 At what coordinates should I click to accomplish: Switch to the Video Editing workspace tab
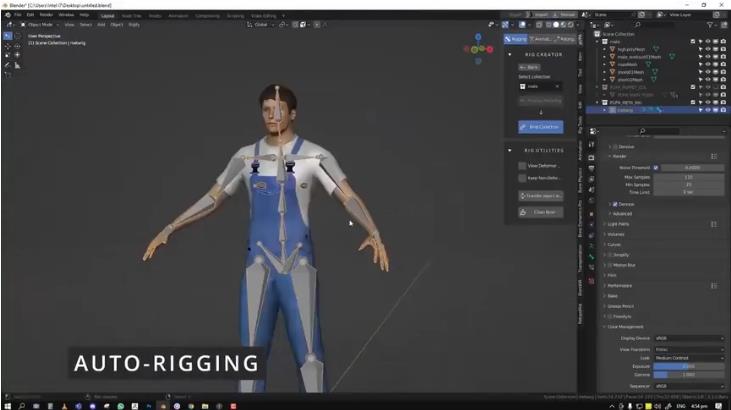tap(264, 15)
